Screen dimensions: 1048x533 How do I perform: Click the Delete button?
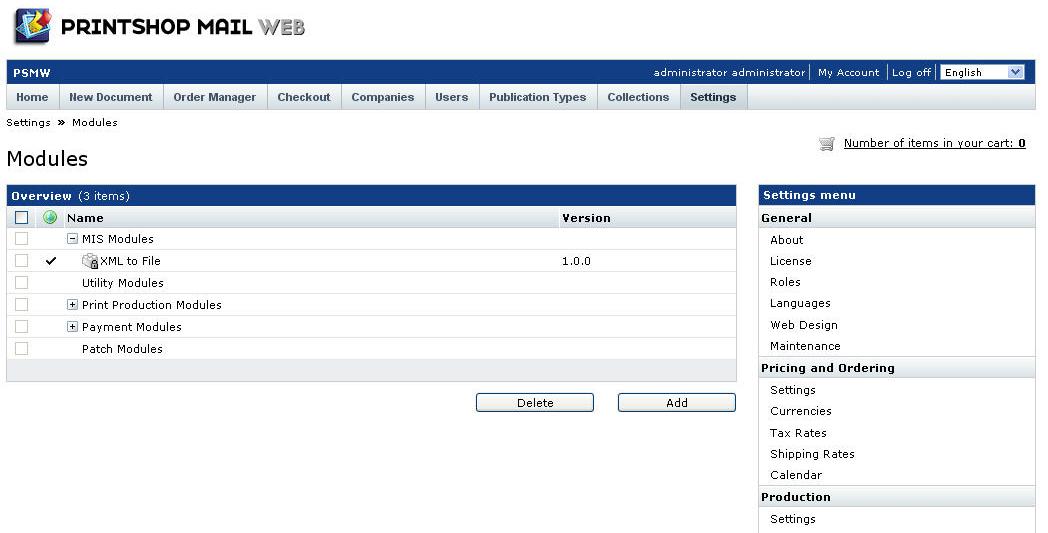click(x=535, y=403)
